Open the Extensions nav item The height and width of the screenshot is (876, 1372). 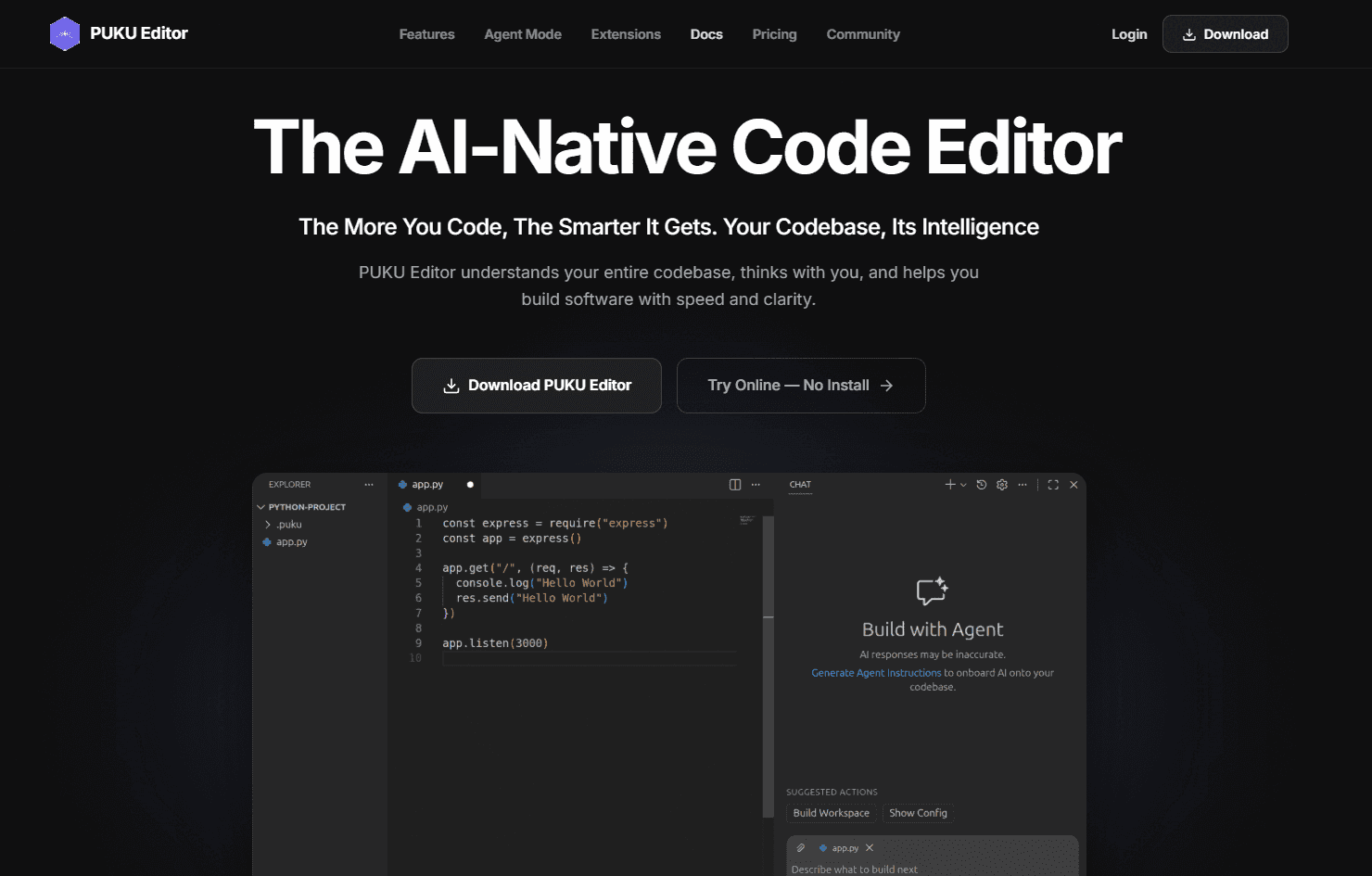point(626,34)
